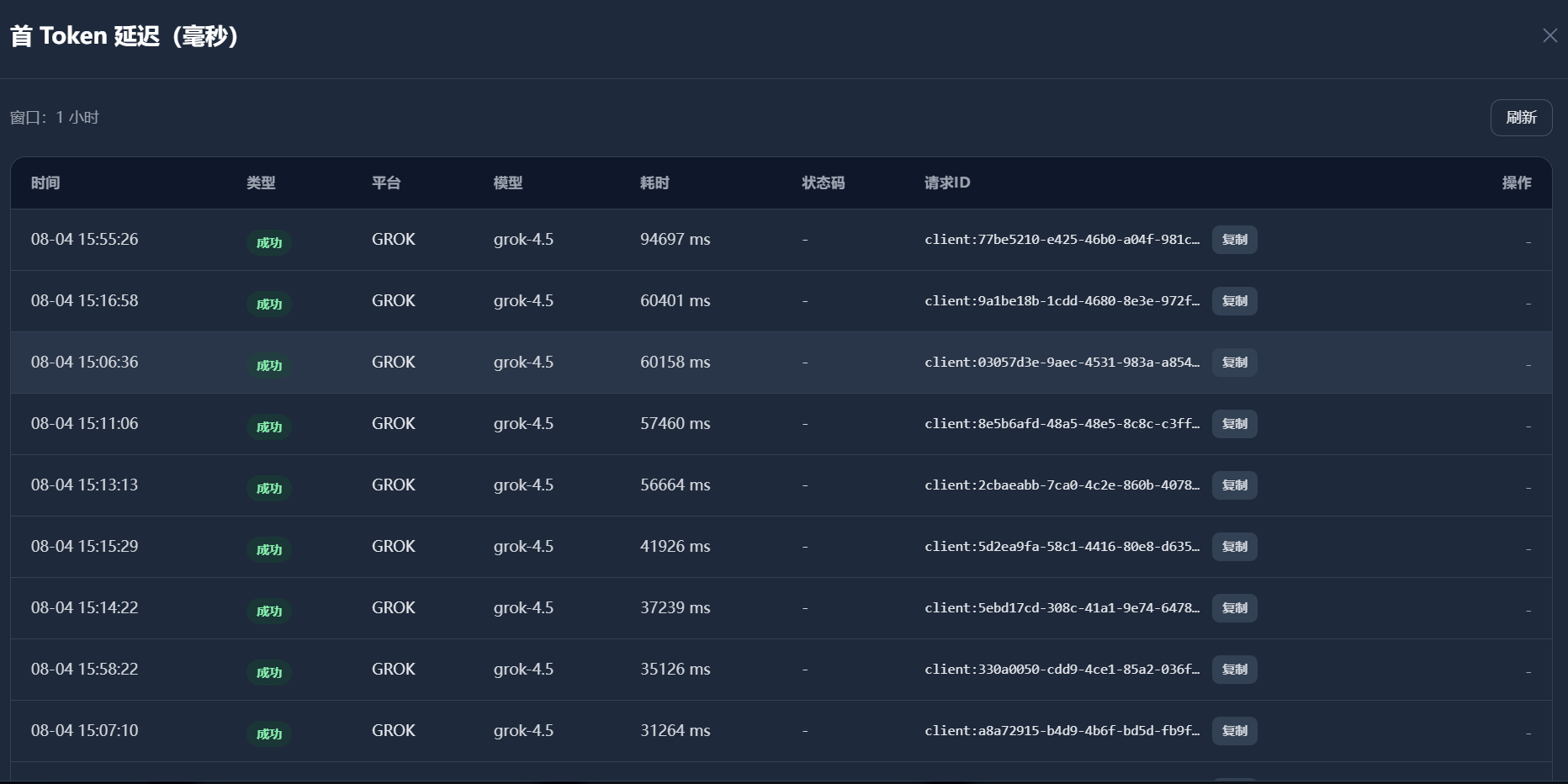Copy request ID for 15:07:10 row
1568x784 pixels.
[x=1234, y=731]
